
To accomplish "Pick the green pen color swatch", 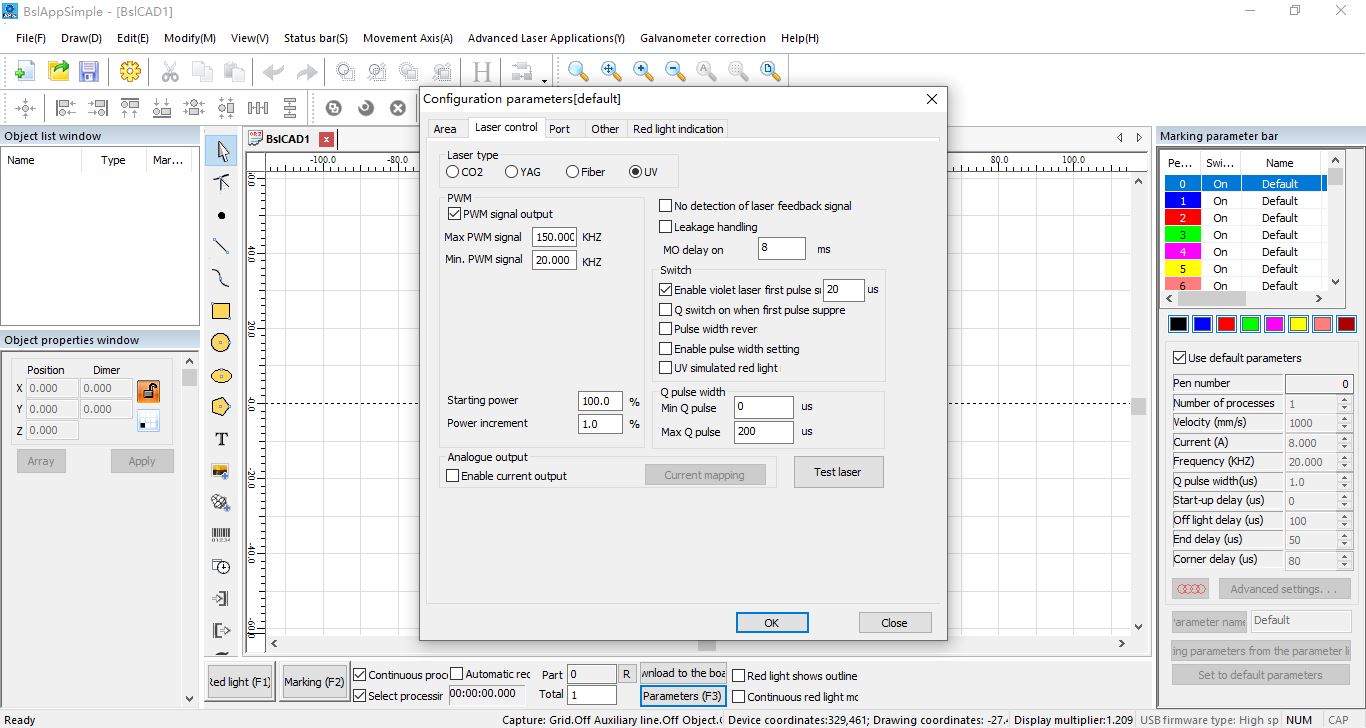I will click(1250, 324).
